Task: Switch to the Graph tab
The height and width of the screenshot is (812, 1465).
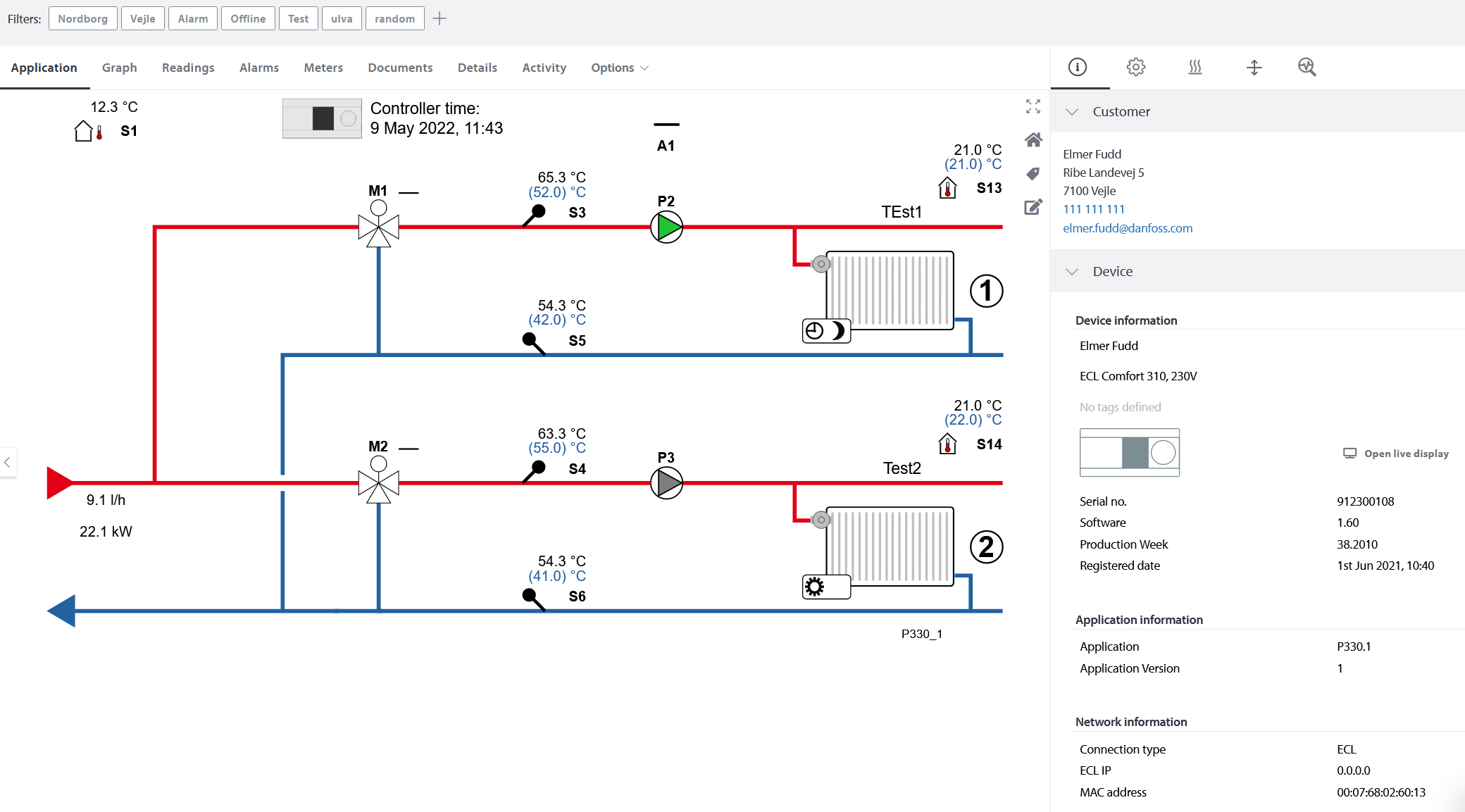Action: 120,68
